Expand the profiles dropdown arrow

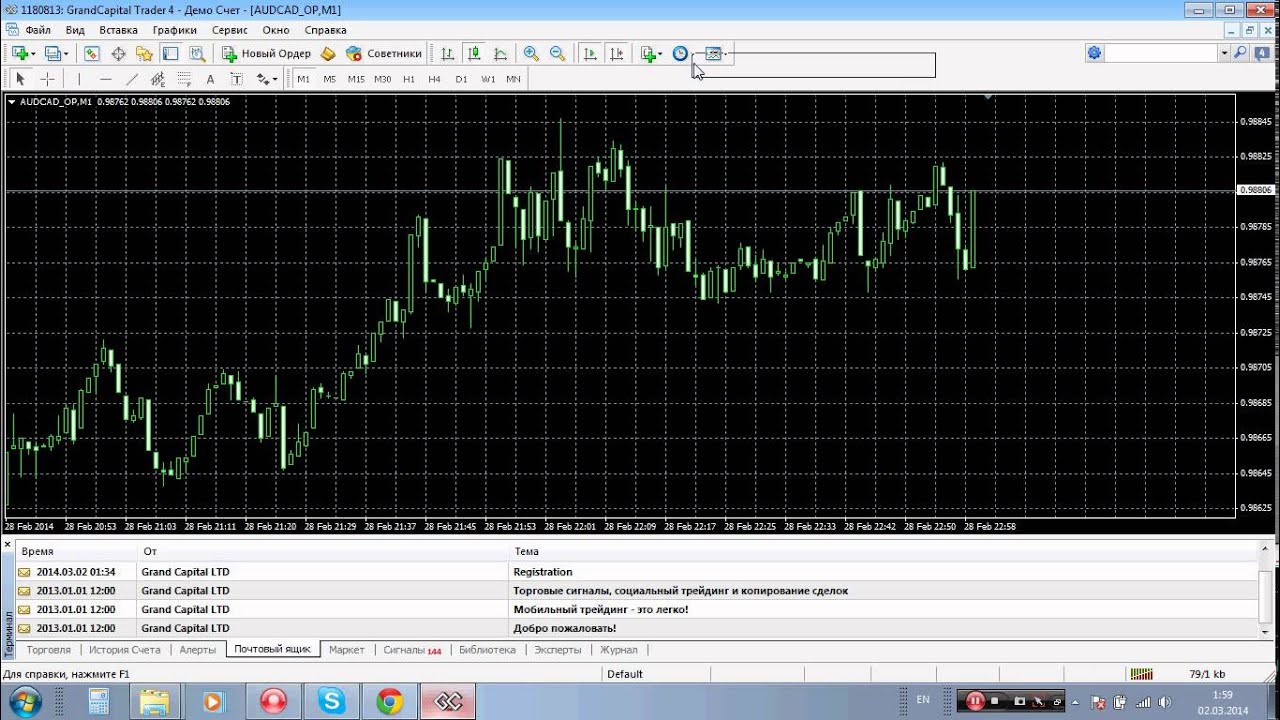(65, 54)
